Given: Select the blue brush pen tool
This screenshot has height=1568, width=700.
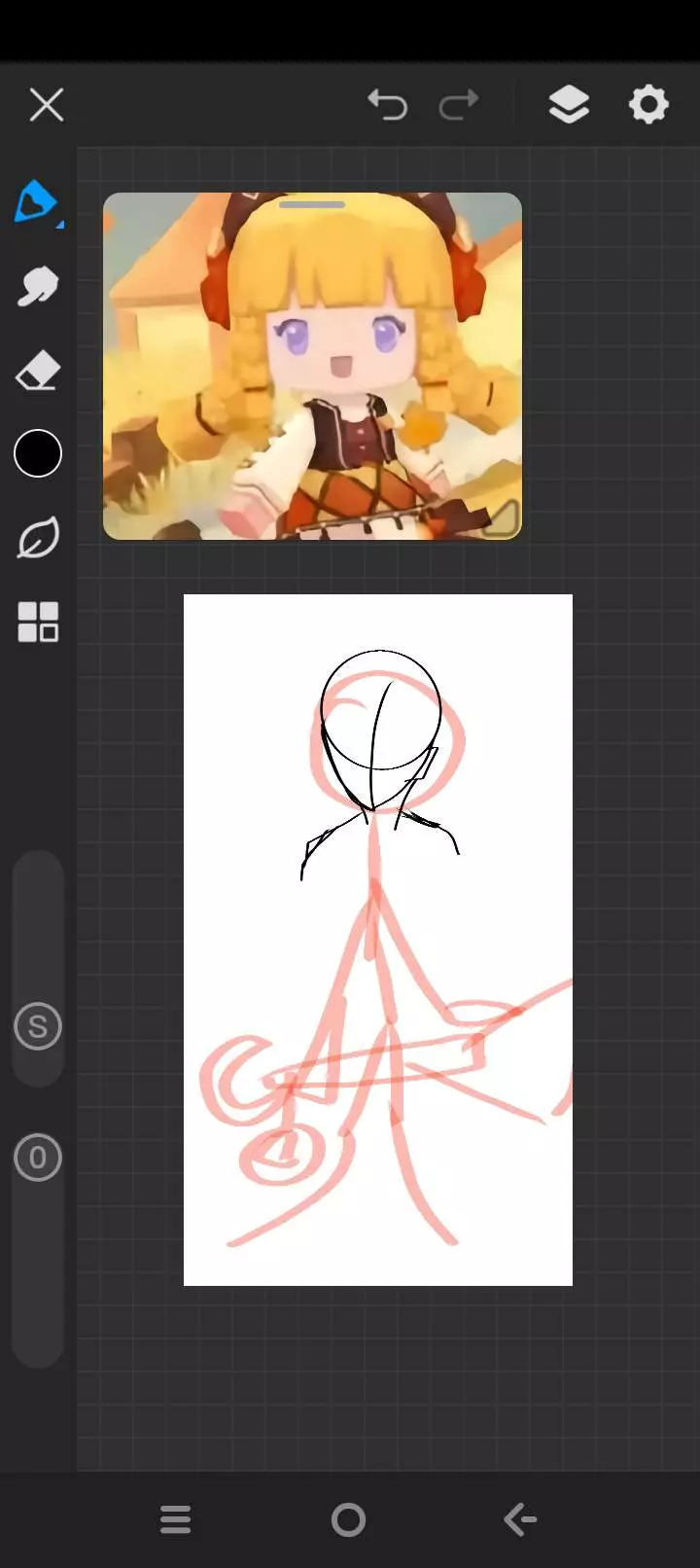Looking at the screenshot, I should tap(36, 201).
